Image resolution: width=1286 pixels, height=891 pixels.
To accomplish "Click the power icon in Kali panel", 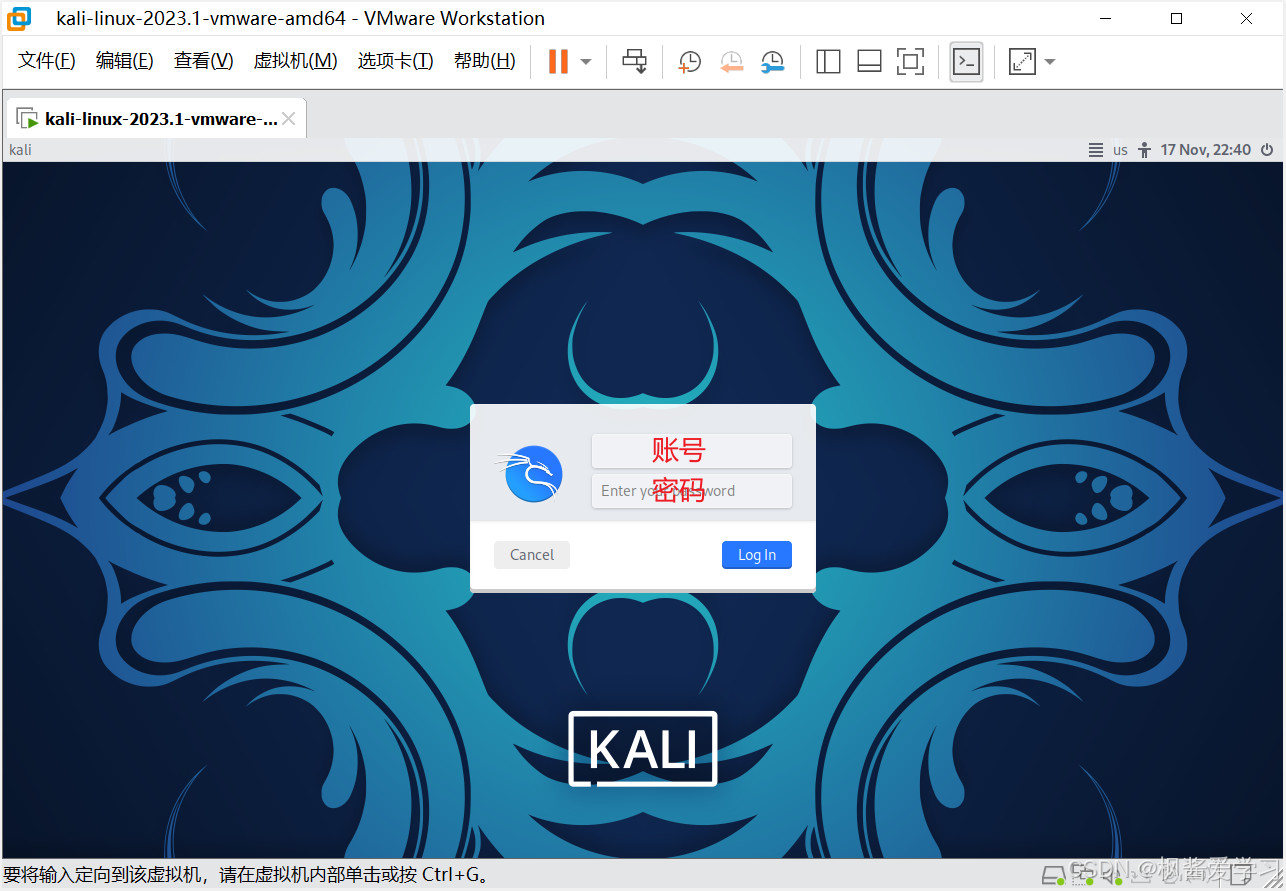I will tap(1267, 150).
